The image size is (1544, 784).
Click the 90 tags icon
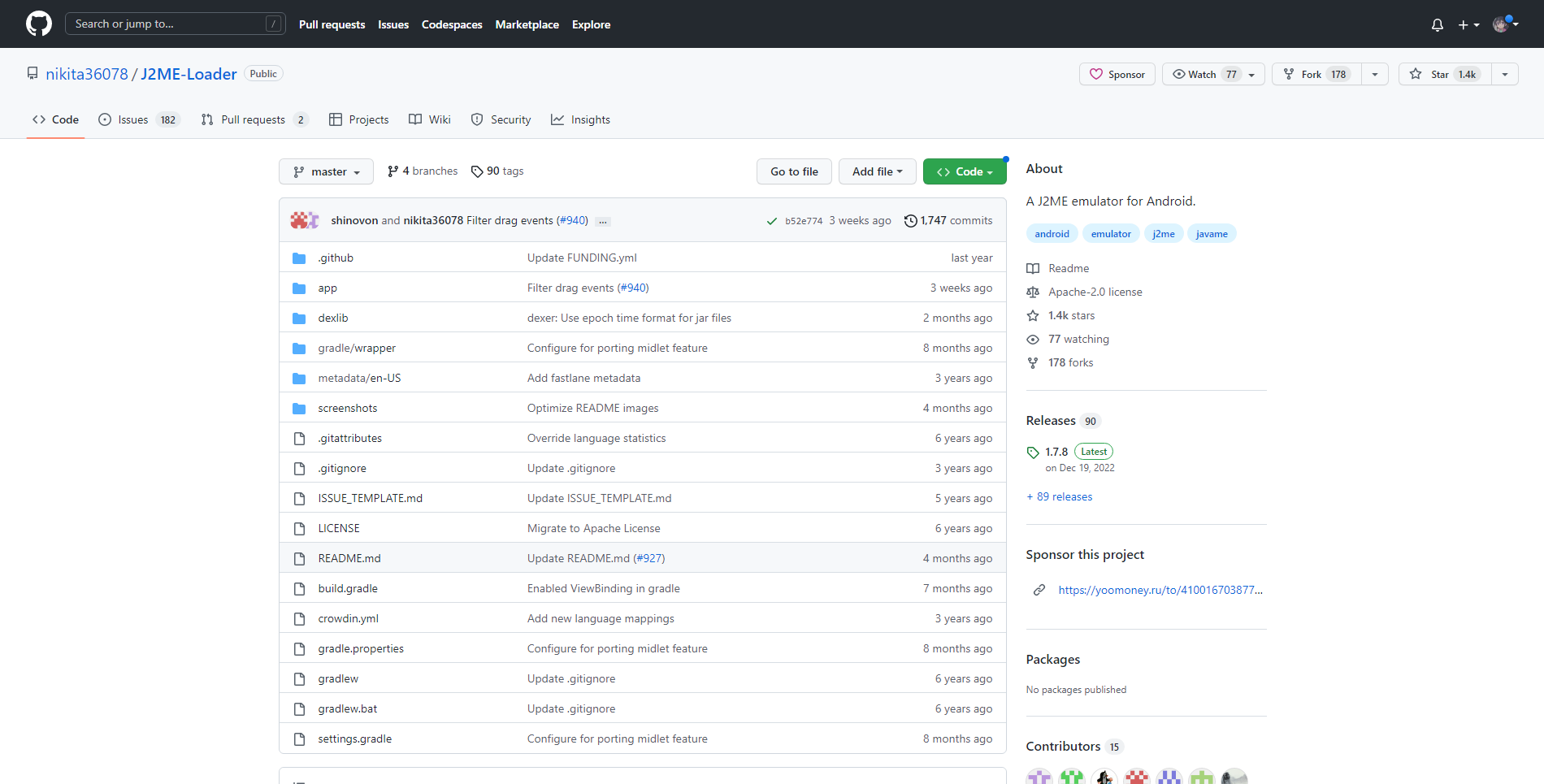point(477,171)
